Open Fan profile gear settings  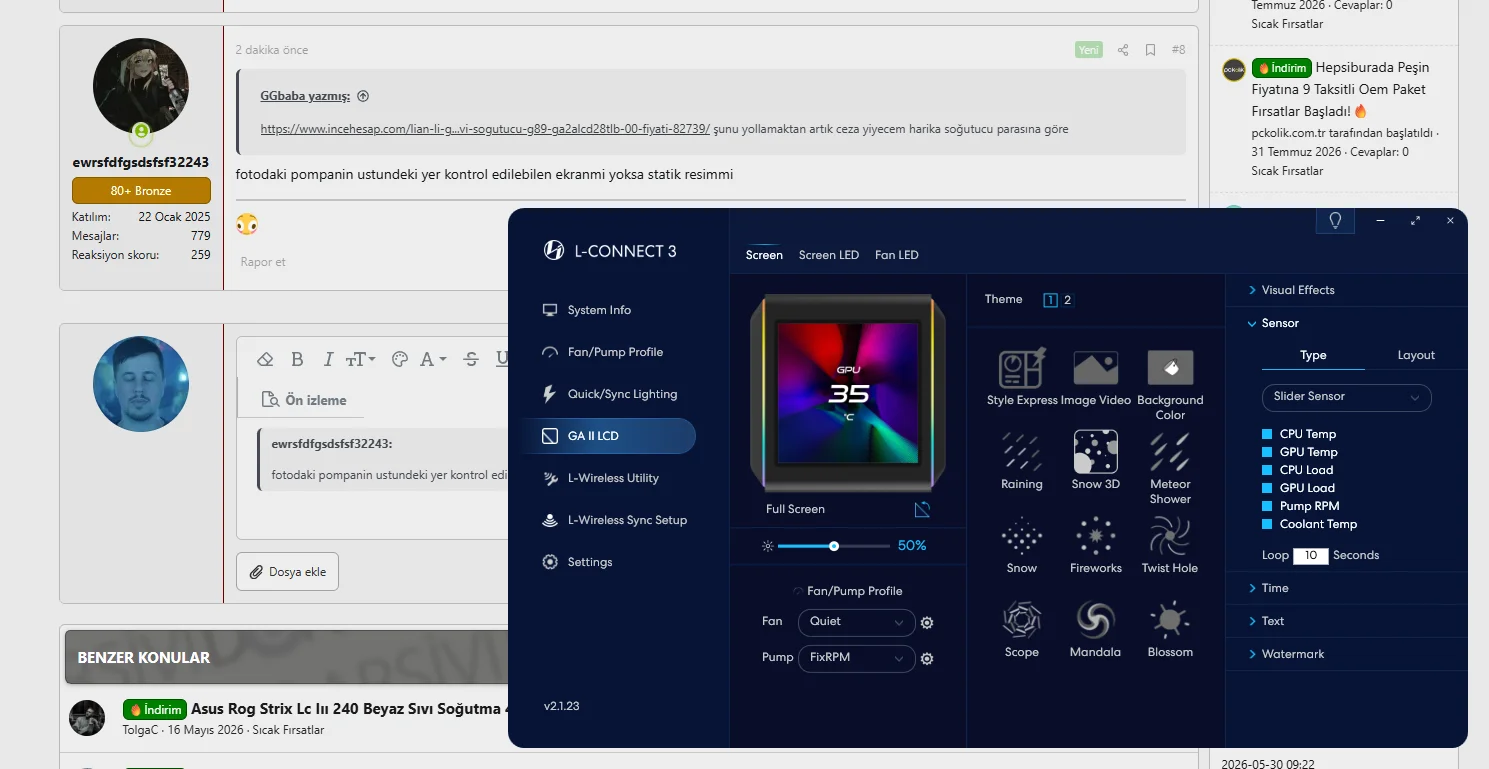pyautogui.click(x=927, y=623)
